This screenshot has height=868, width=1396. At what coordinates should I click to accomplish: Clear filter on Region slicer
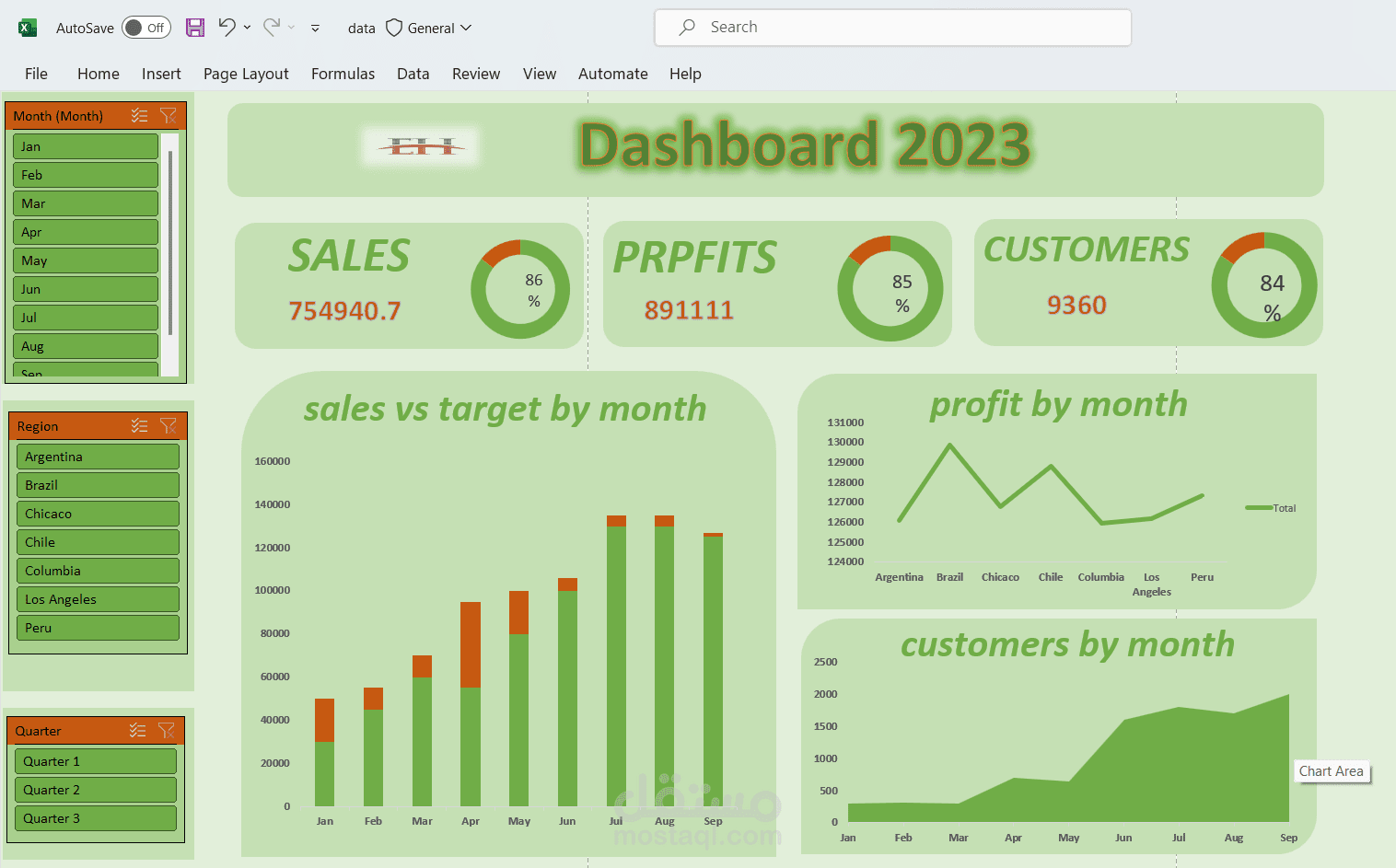point(169,425)
